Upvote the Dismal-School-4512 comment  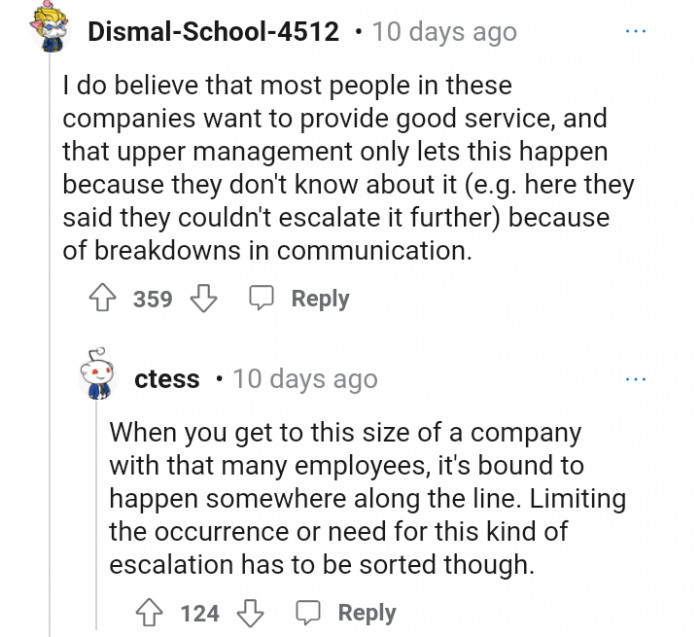pyautogui.click(x=102, y=299)
